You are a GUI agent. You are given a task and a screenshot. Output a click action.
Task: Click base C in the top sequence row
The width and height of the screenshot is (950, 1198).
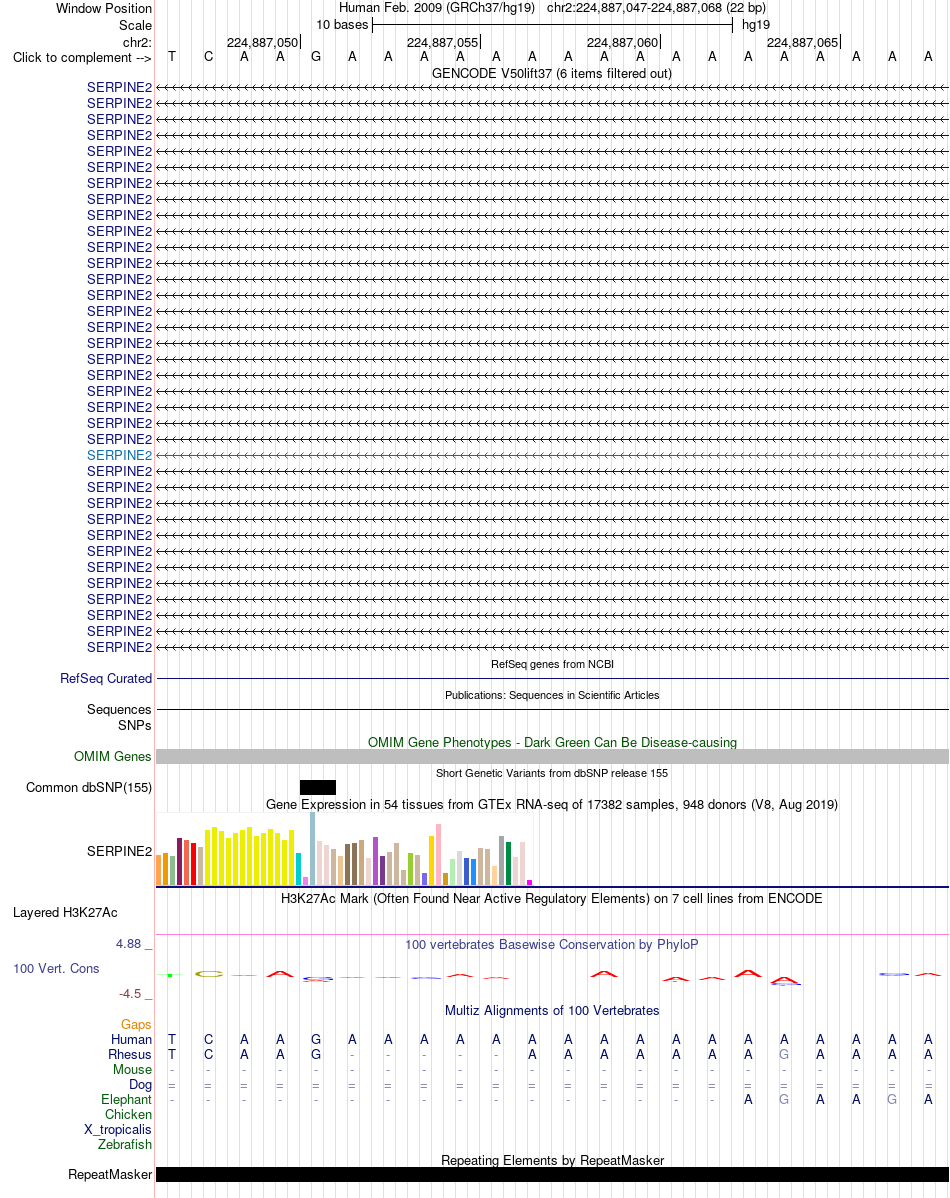coord(208,57)
